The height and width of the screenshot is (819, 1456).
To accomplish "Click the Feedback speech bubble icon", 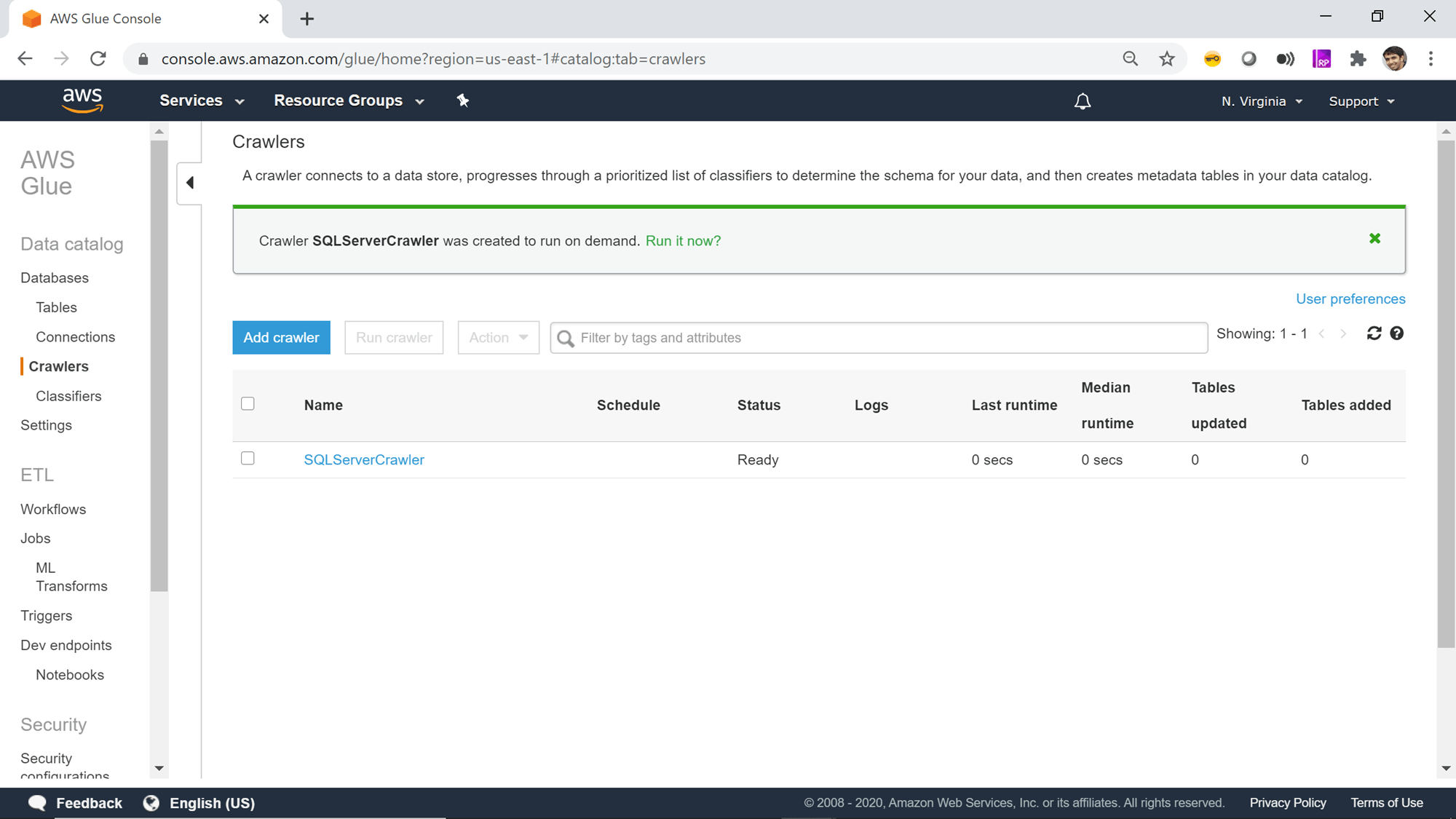I will pos(37,802).
